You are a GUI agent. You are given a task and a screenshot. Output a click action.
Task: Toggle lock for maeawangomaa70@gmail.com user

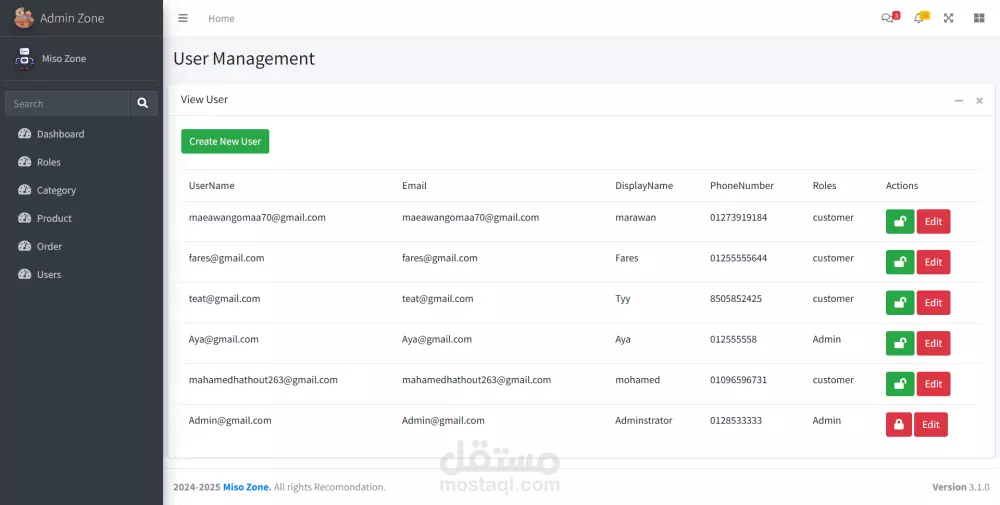(900, 222)
